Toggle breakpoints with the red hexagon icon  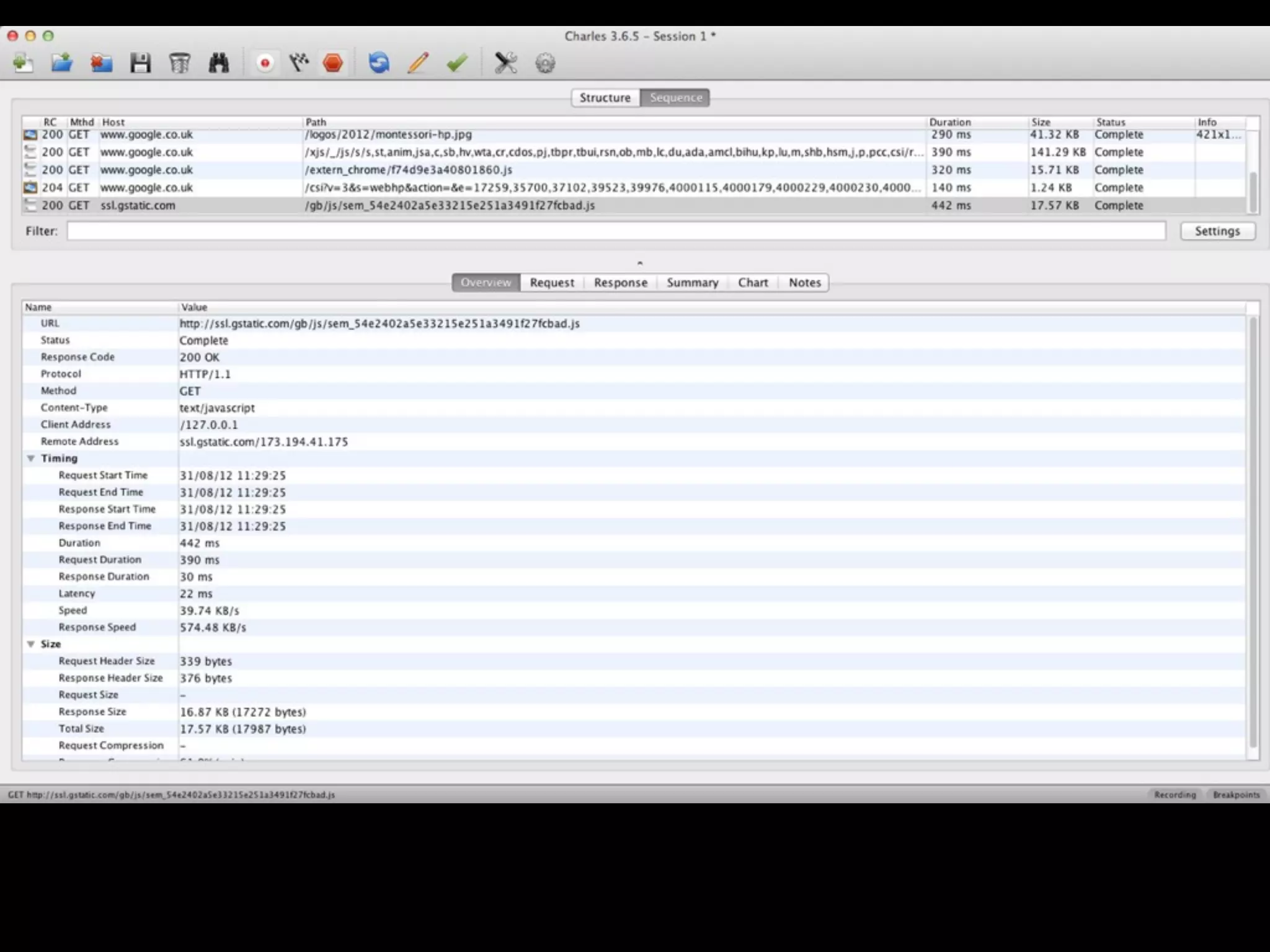click(x=333, y=63)
